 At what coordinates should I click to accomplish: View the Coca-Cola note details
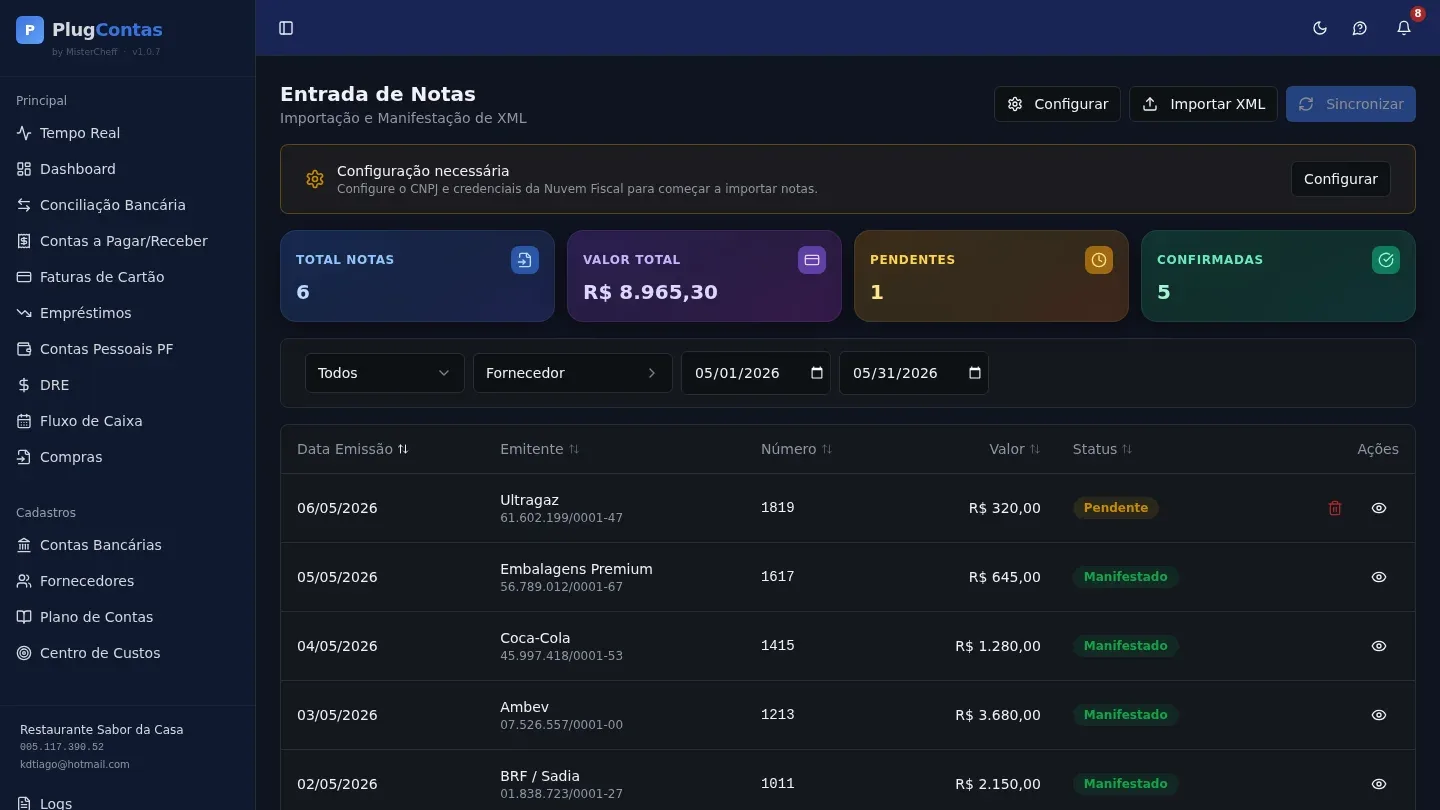click(1379, 646)
